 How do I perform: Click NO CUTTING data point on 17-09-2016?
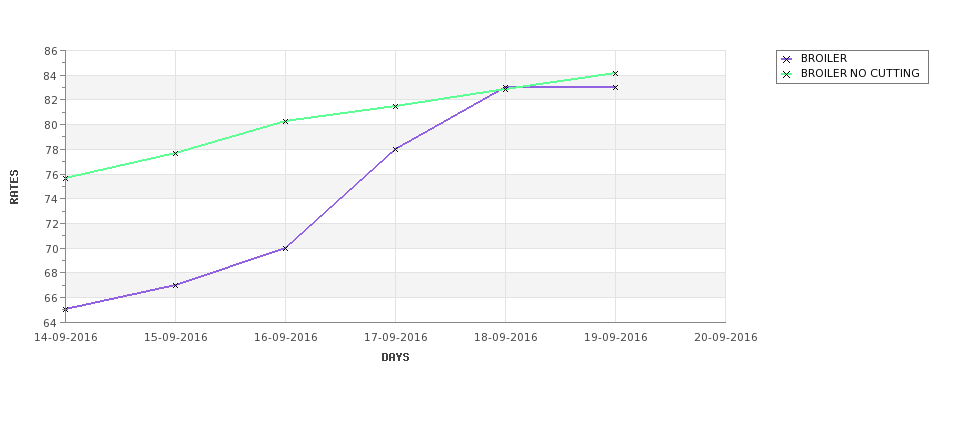tap(395, 106)
